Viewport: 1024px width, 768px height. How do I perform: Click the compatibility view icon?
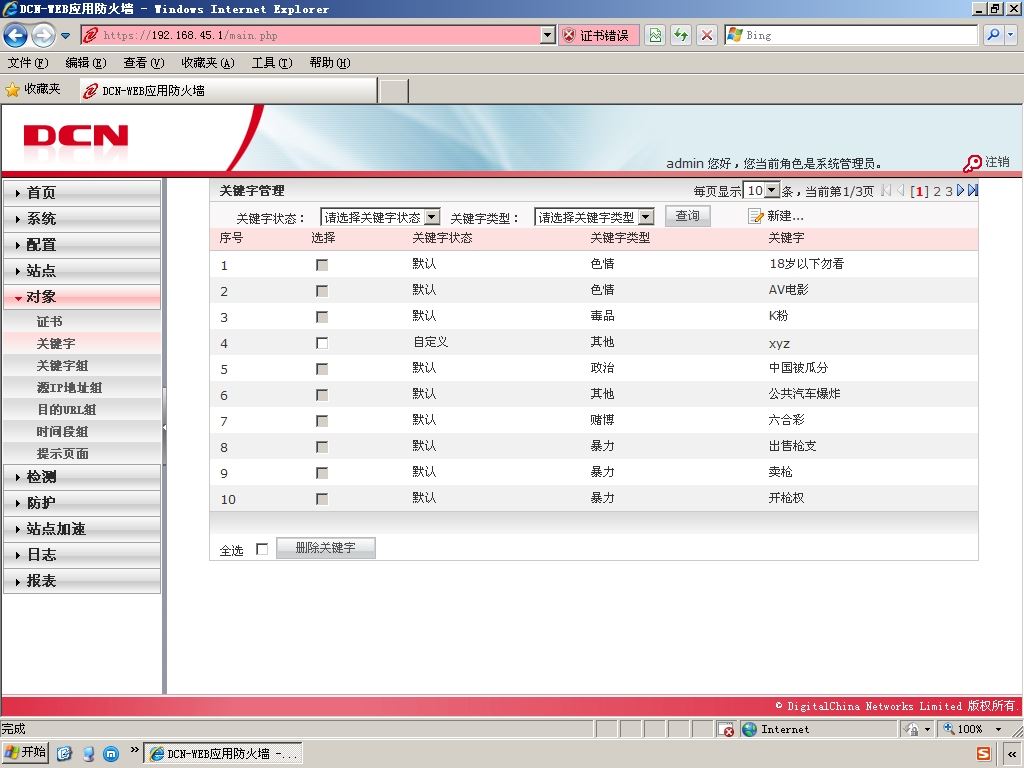click(655, 35)
